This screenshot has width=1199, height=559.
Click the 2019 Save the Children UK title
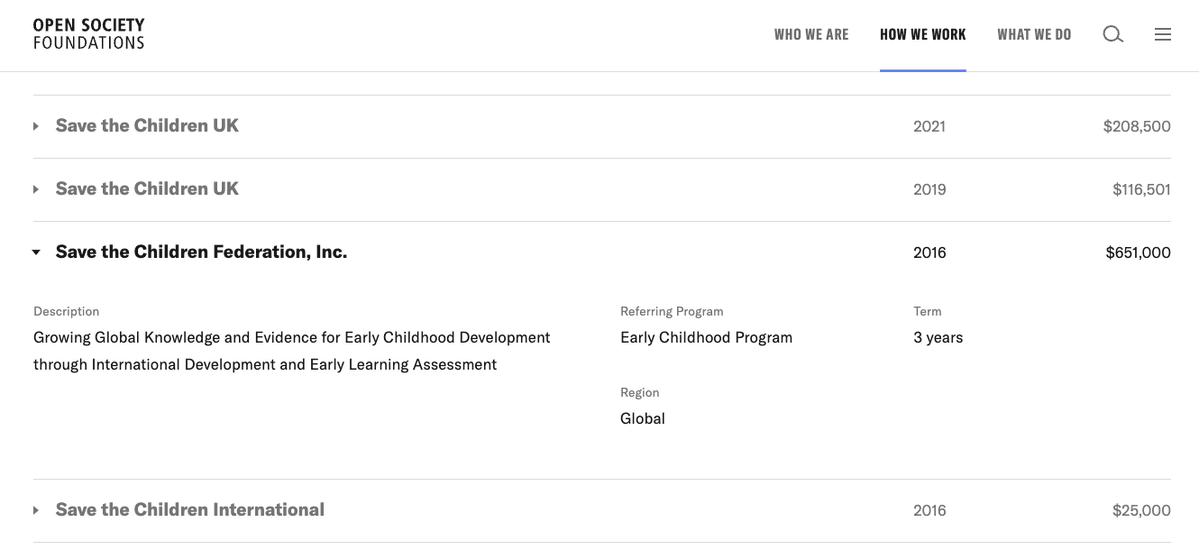tap(147, 189)
